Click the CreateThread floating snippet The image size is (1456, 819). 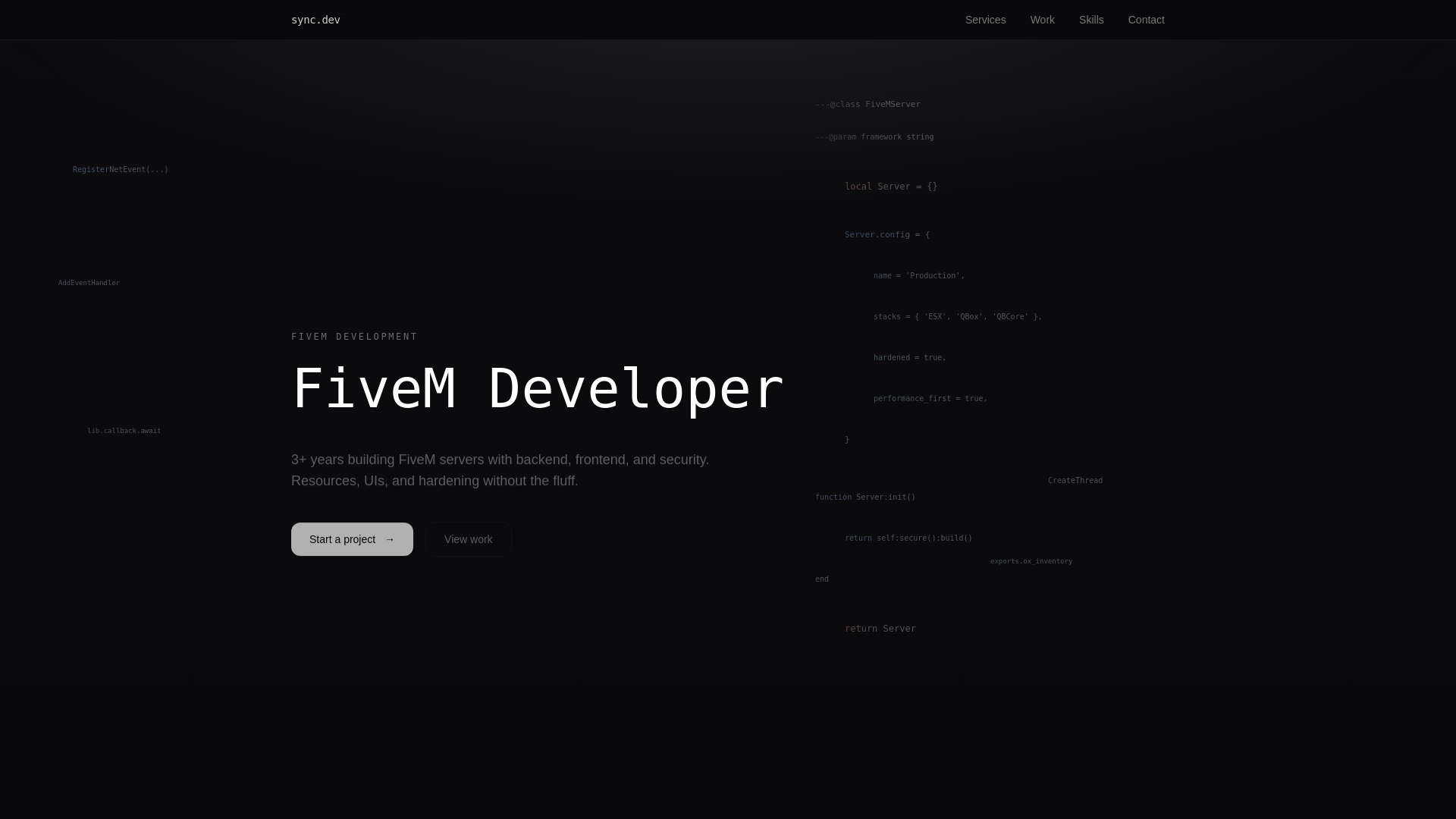tap(1075, 481)
